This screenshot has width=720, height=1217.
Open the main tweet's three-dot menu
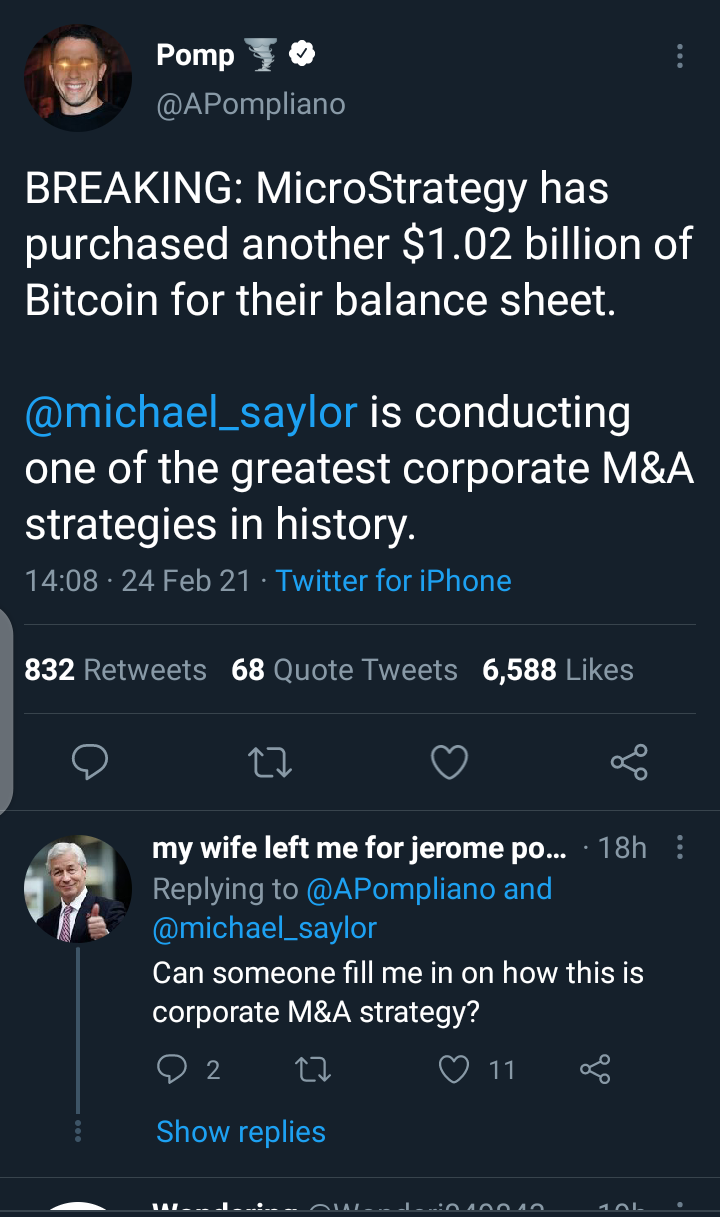pos(680,56)
